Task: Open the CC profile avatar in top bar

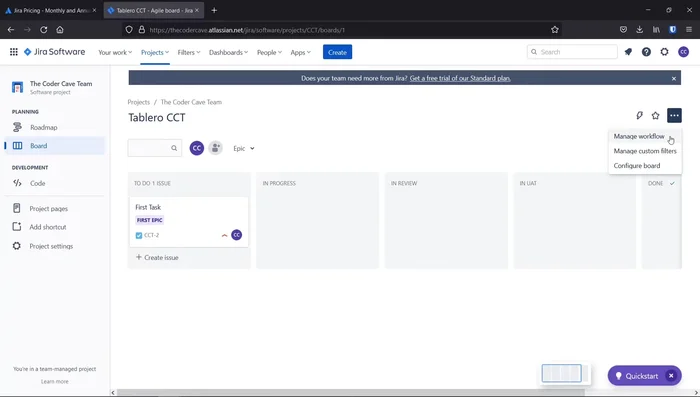Action: point(683,52)
